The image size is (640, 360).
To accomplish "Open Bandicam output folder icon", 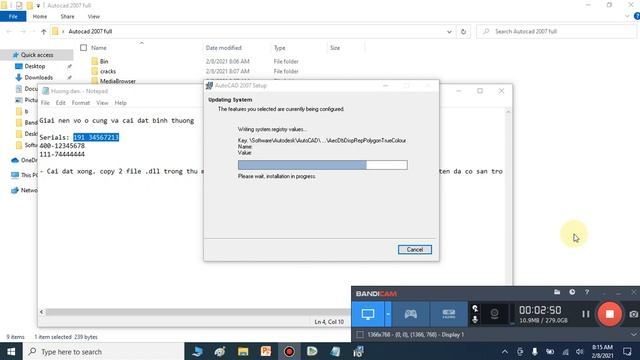I will 557,292.
